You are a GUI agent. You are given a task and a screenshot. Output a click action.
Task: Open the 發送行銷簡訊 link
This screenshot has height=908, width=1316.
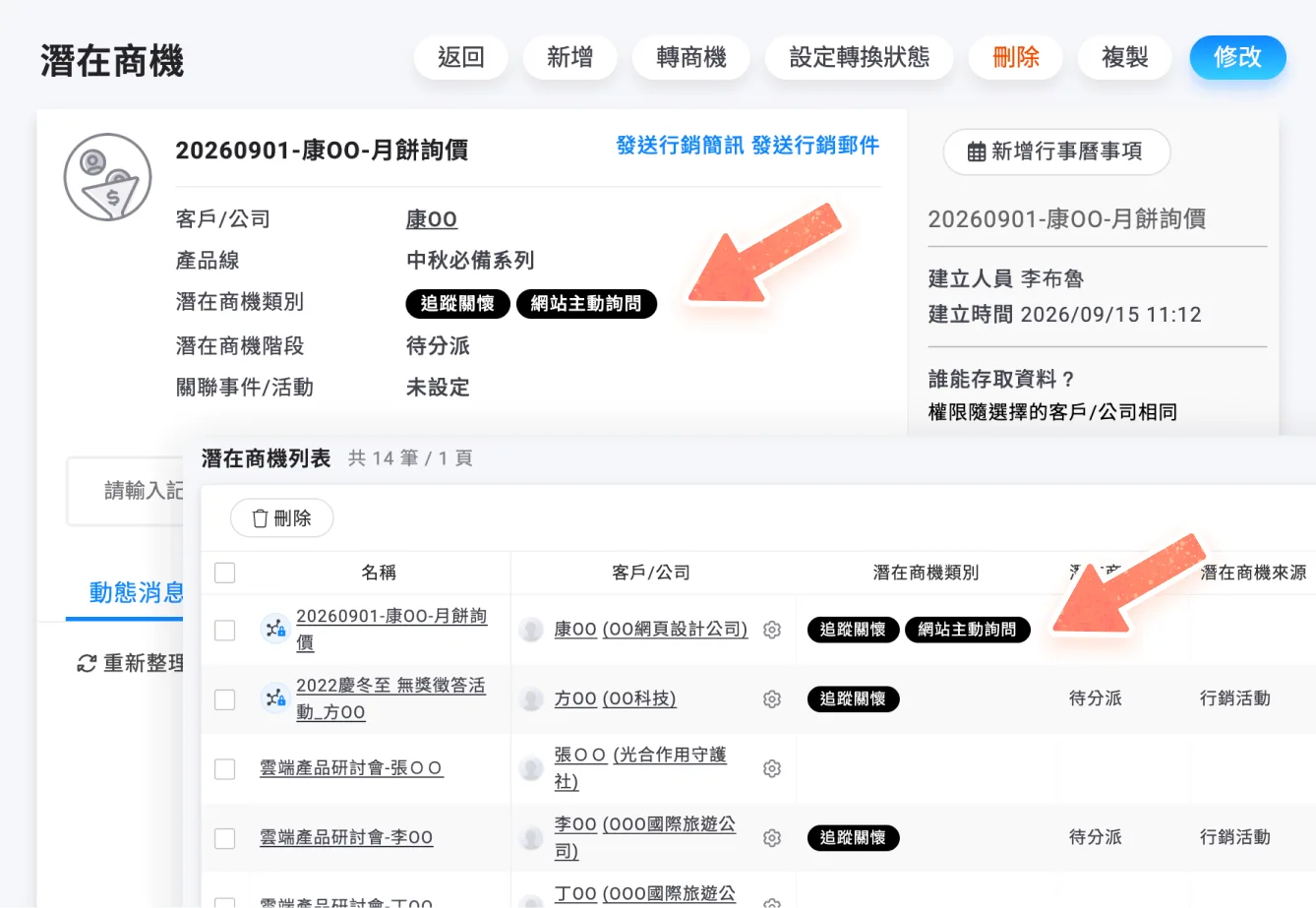click(x=680, y=146)
